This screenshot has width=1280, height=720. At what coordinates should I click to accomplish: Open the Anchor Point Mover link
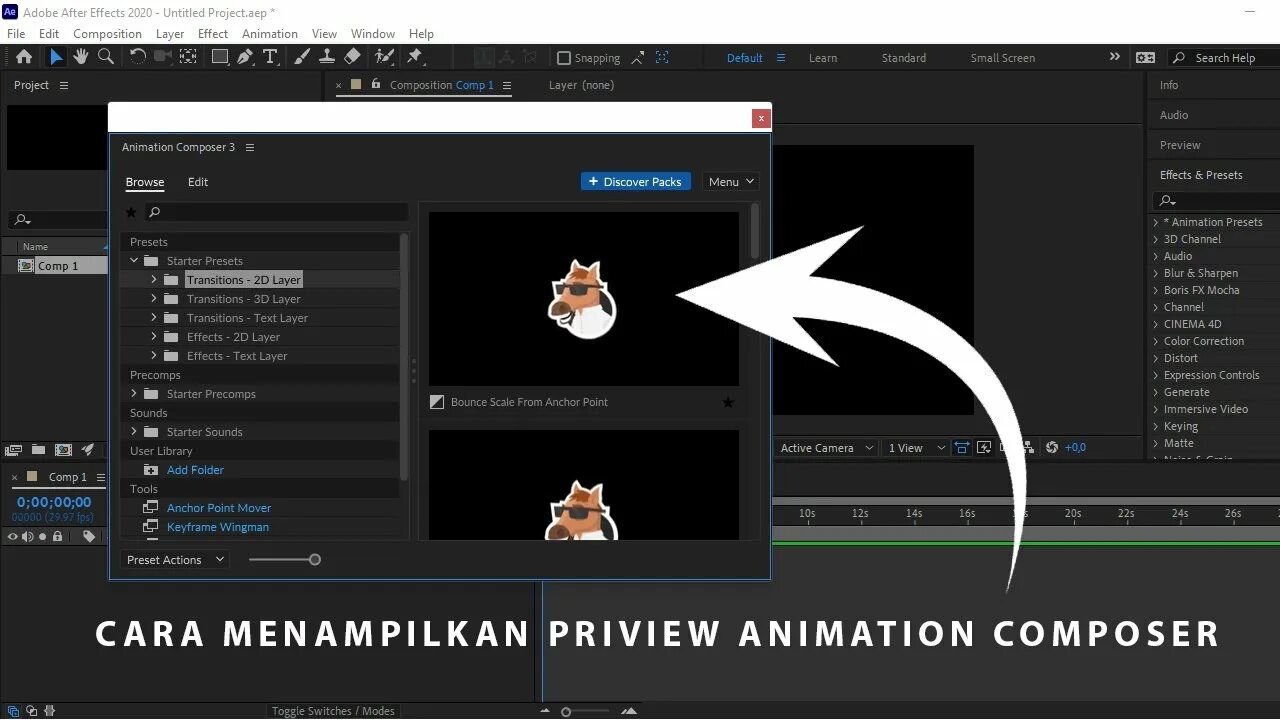219,508
